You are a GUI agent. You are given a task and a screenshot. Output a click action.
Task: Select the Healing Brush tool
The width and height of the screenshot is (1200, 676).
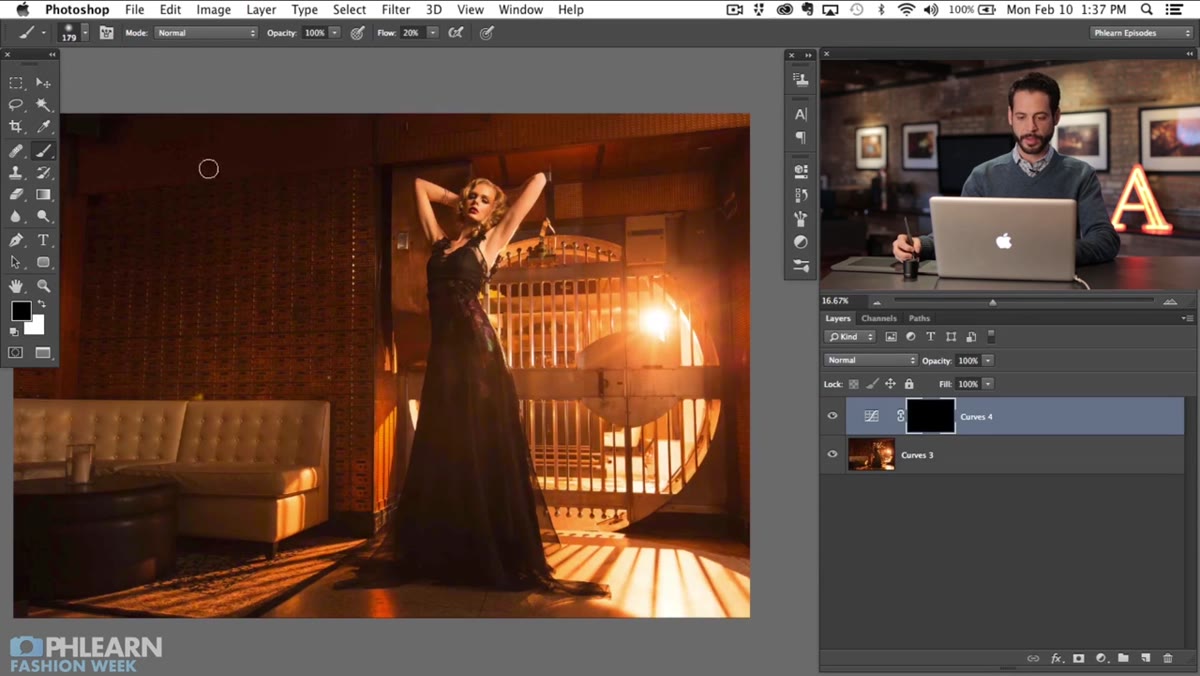(x=16, y=151)
